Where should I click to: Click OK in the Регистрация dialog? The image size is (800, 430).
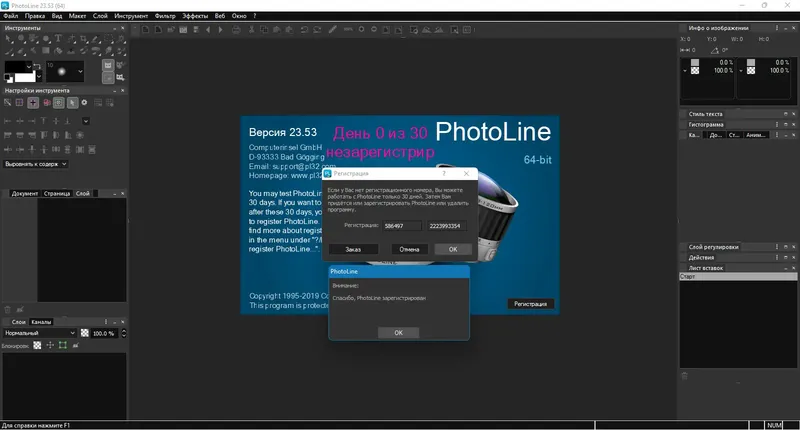453,249
